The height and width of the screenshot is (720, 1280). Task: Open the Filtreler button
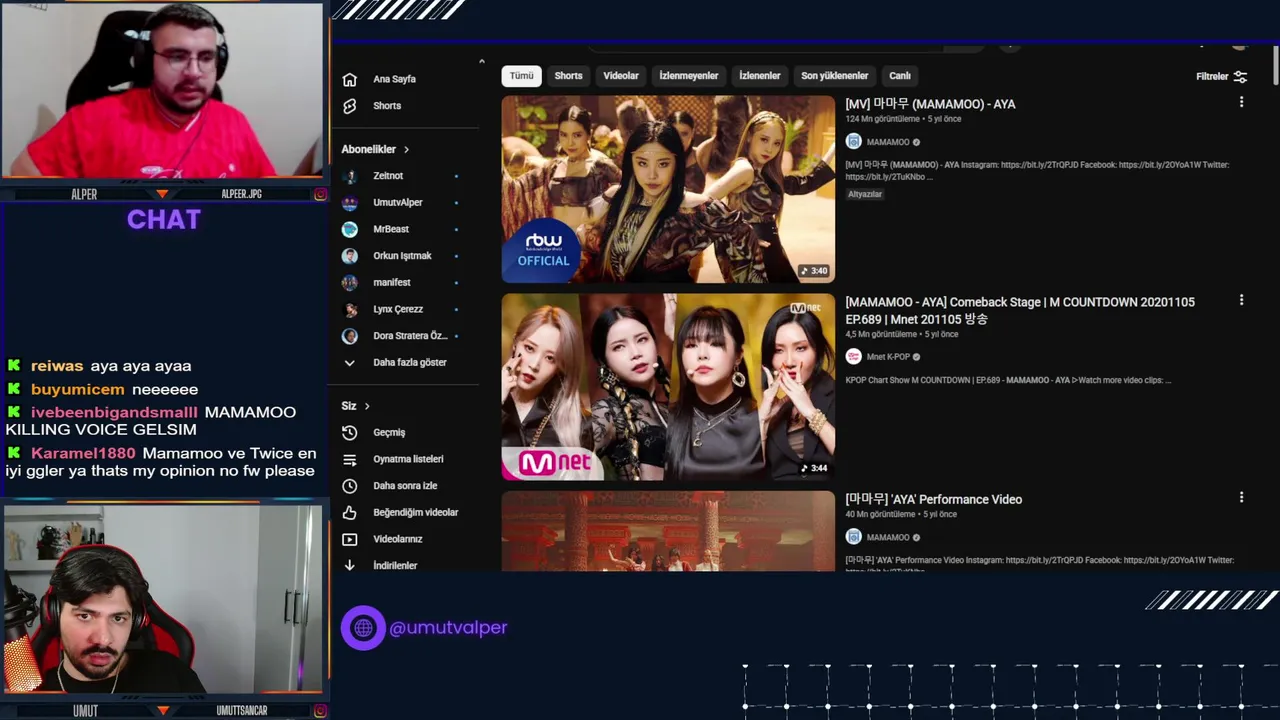tap(1221, 77)
